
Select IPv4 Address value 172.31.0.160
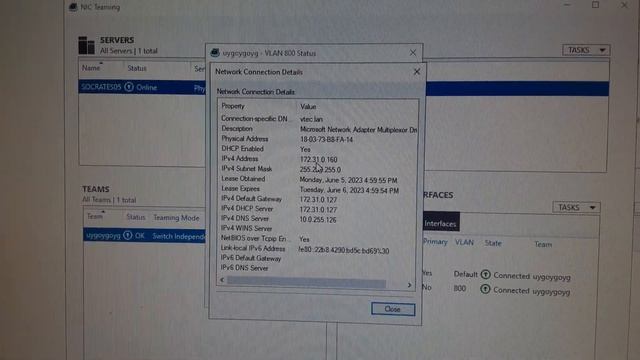(318, 159)
